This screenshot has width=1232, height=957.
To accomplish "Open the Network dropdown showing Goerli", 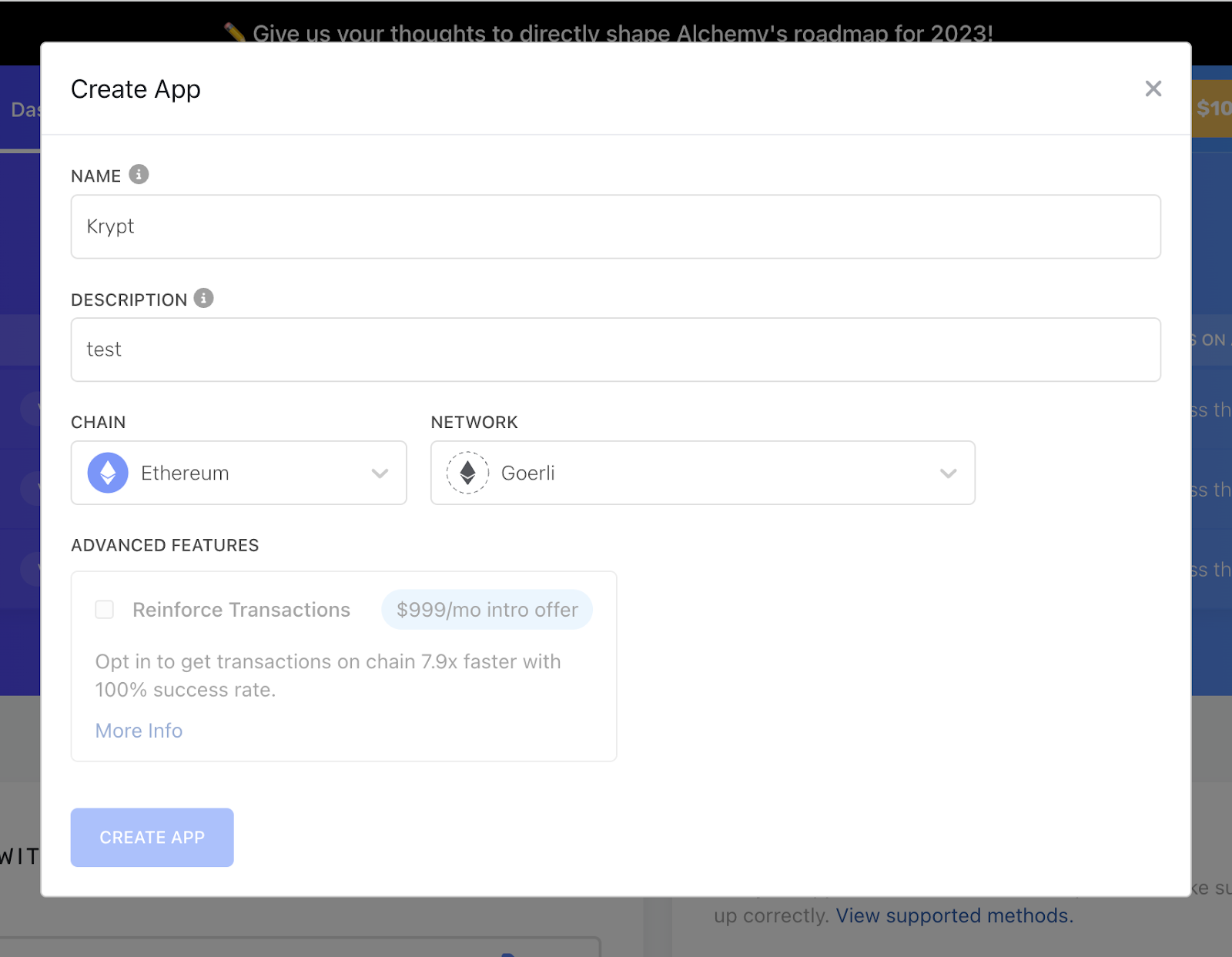I will click(x=702, y=473).
